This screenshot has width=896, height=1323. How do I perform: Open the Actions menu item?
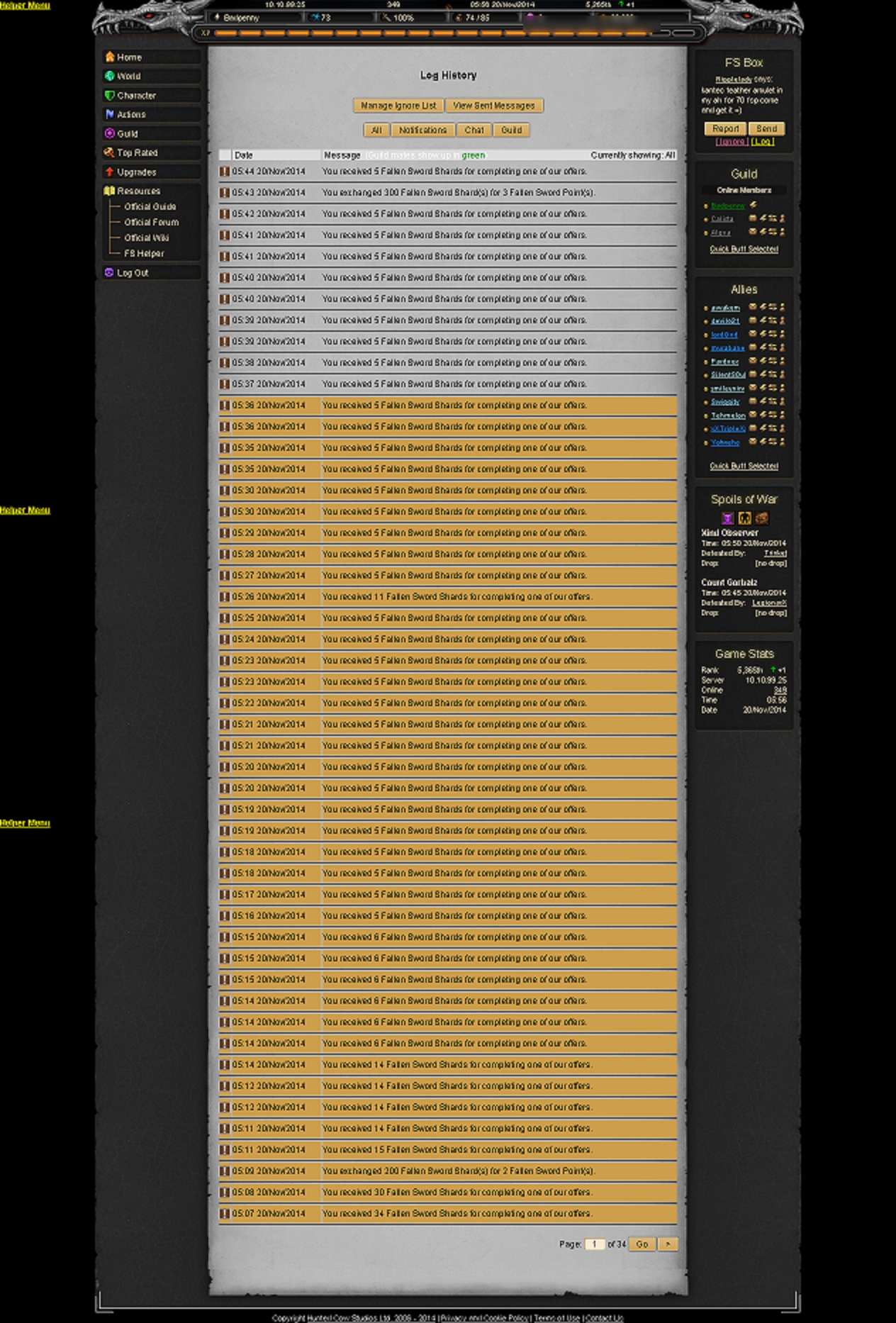pos(150,115)
